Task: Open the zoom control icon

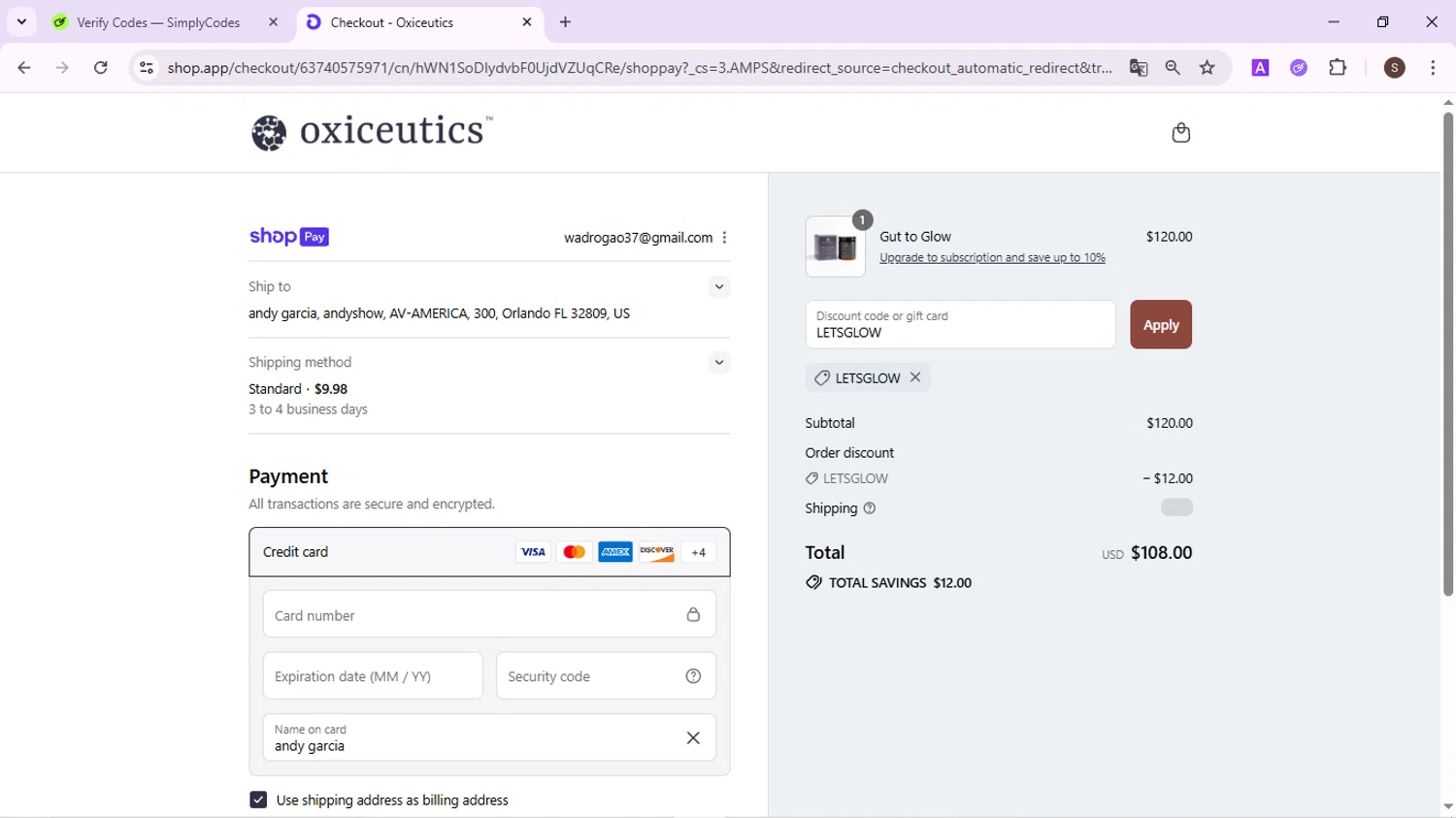Action: [x=1173, y=68]
